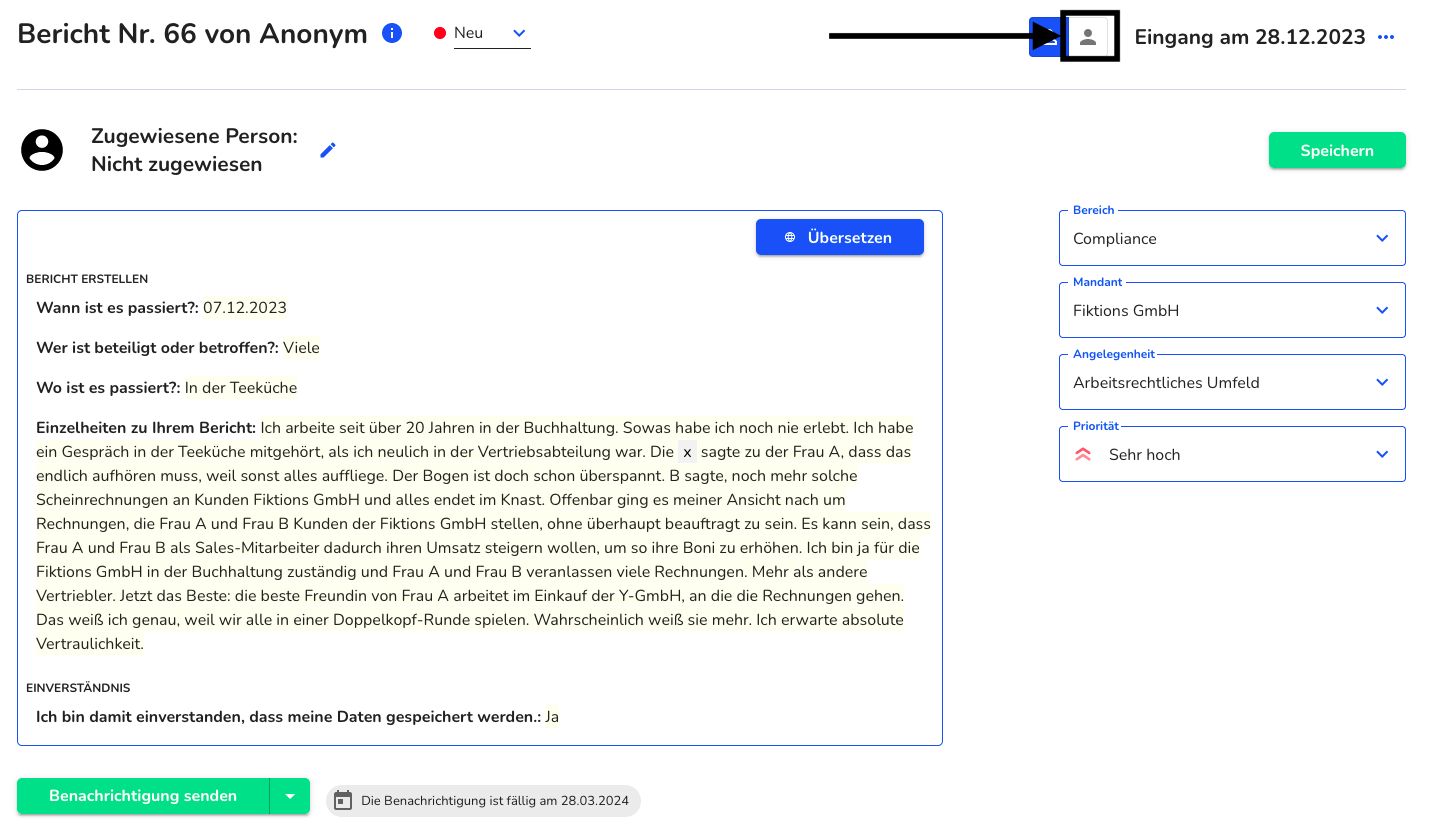The width and height of the screenshot is (1435, 819).
Task: Open the Angelegenheit dropdown
Action: (x=1232, y=382)
